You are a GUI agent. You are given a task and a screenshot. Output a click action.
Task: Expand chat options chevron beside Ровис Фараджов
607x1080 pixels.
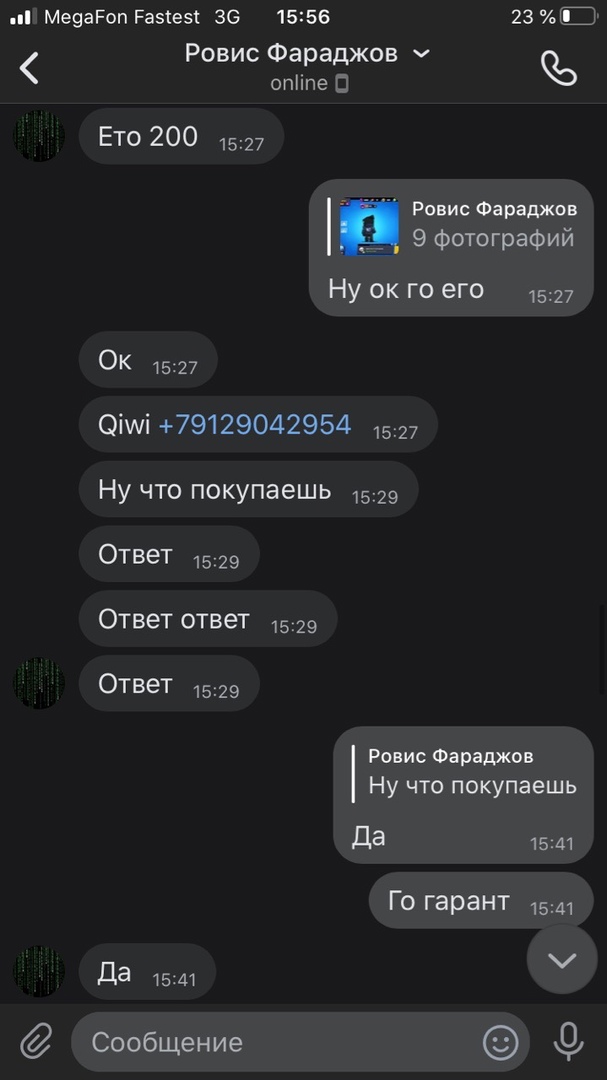pos(421,54)
